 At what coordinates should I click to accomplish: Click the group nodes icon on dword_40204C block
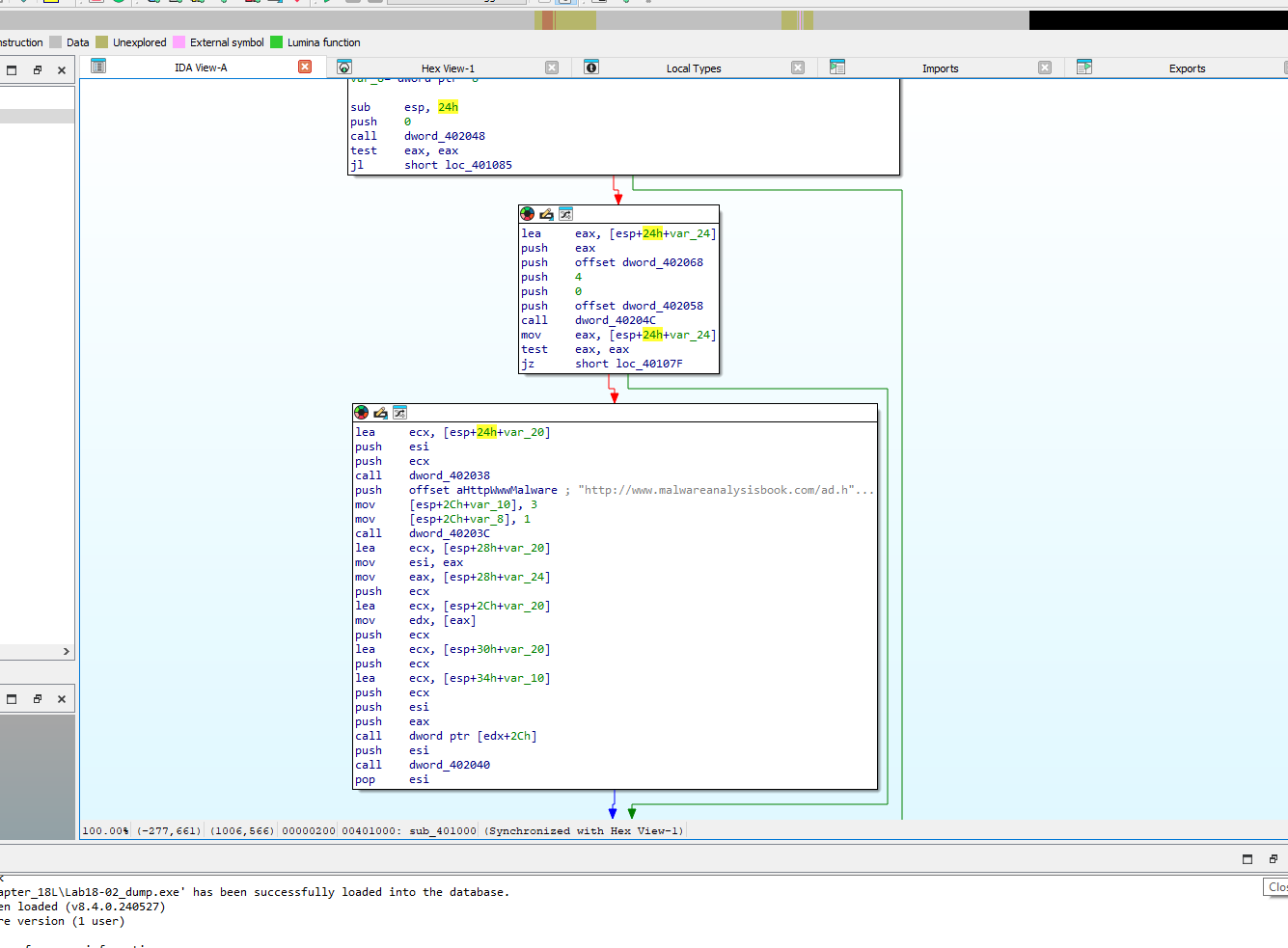click(565, 214)
